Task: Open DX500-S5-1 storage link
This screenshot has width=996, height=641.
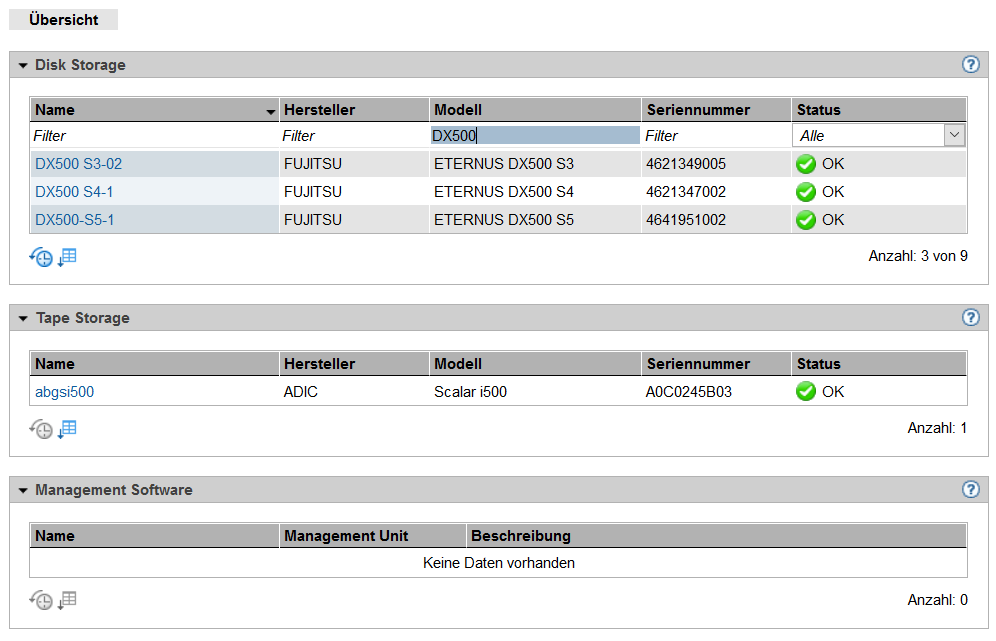Action: (x=74, y=220)
